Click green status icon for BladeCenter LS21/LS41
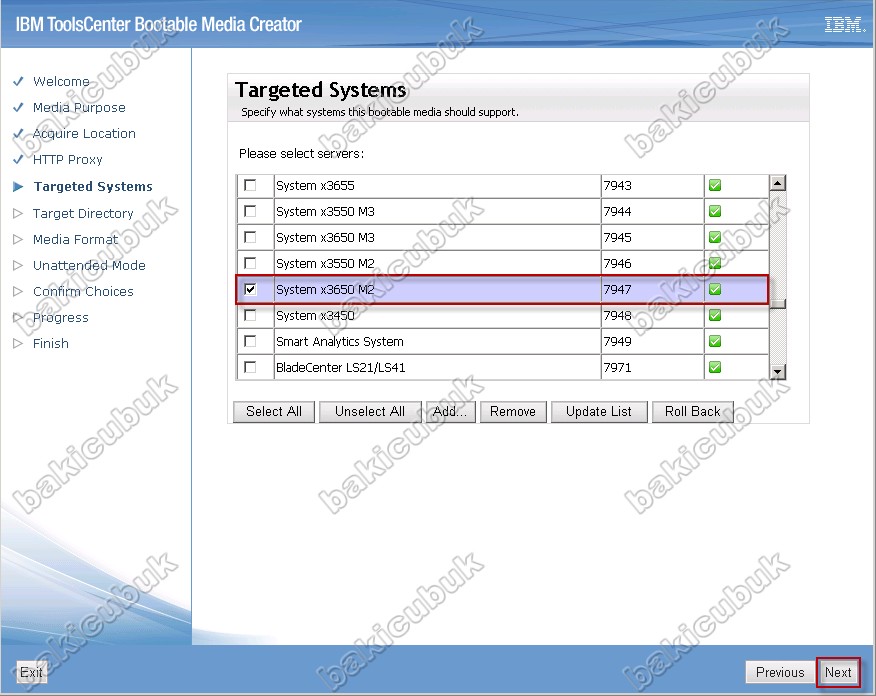The image size is (876, 696). pos(715,367)
